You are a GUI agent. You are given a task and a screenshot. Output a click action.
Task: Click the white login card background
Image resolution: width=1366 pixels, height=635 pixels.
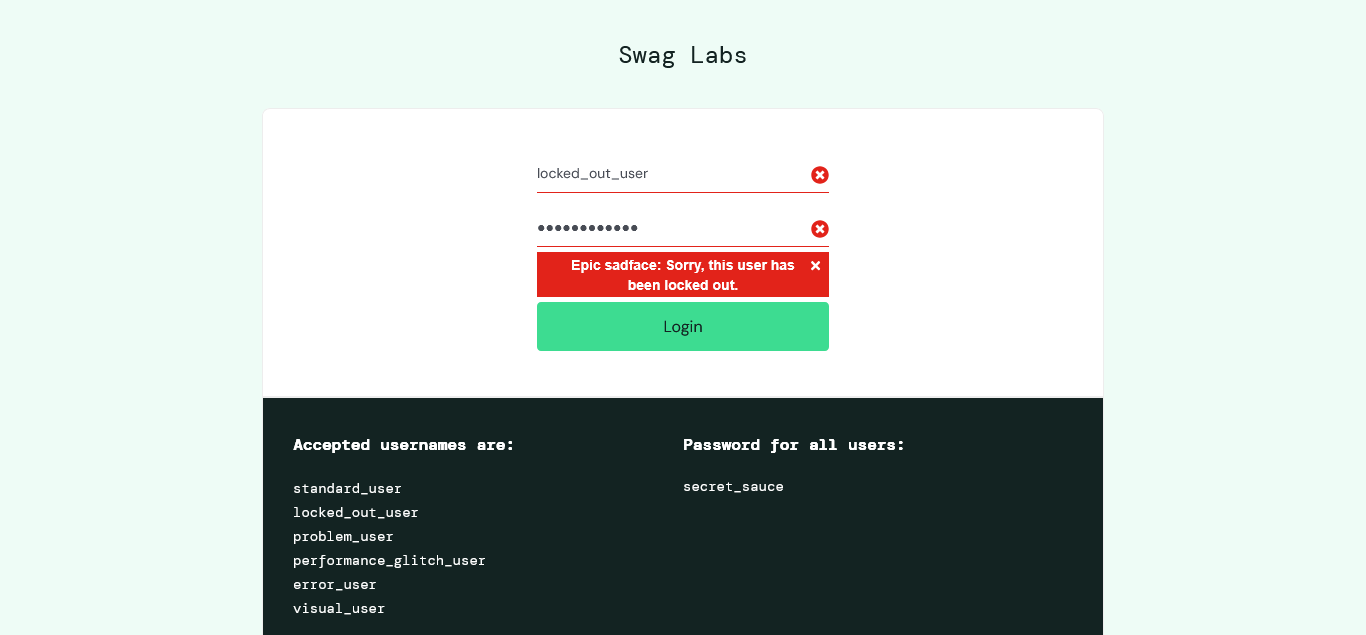(x=400, y=250)
